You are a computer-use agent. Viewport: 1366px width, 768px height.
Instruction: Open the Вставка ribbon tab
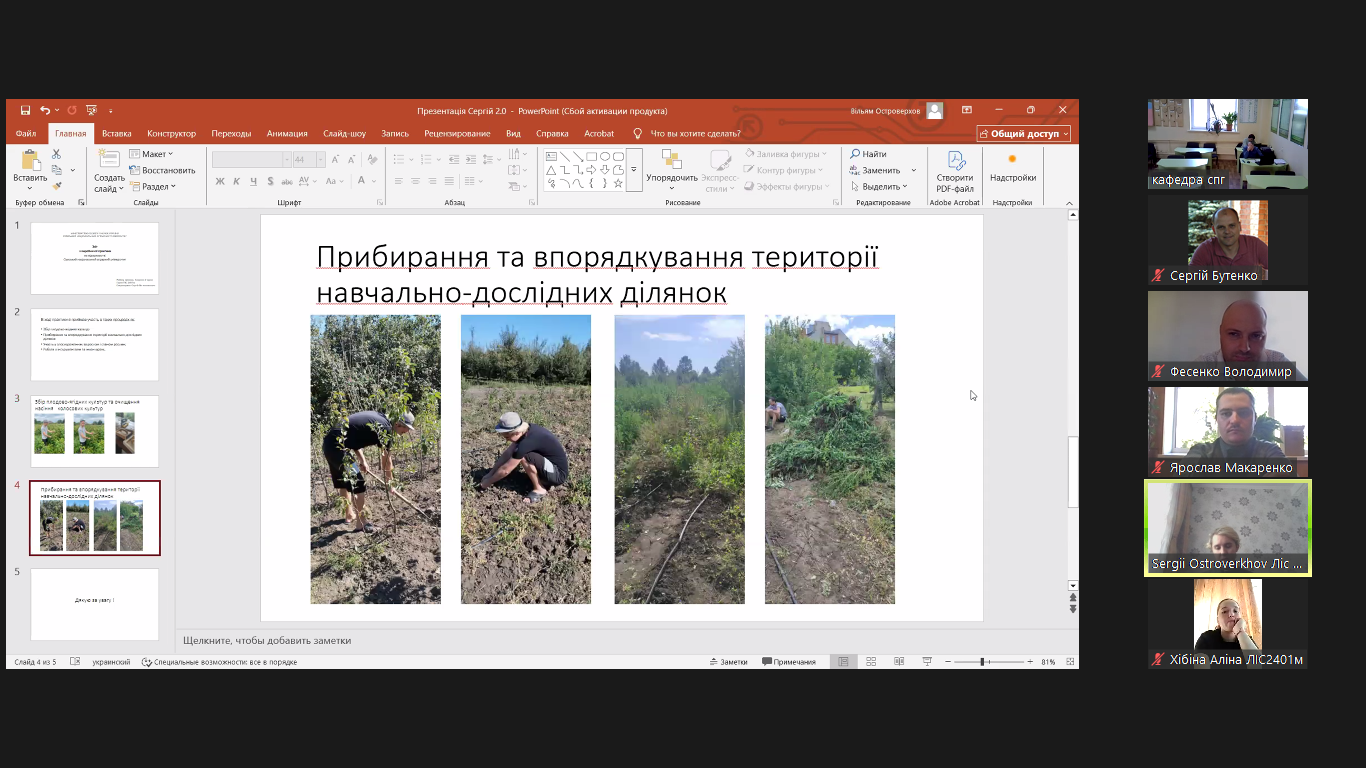[x=116, y=133]
